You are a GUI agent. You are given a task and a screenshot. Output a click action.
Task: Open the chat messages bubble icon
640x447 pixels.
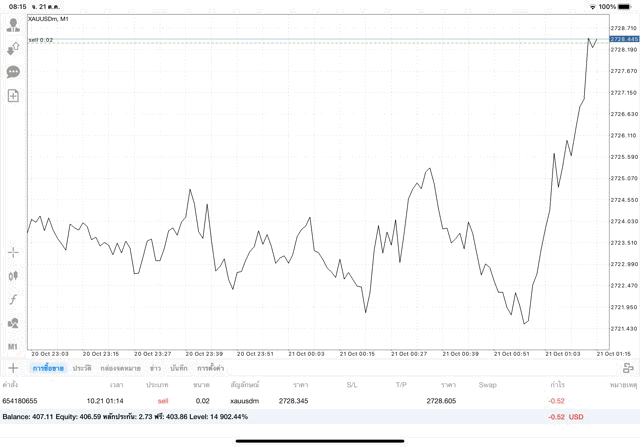click(x=13, y=72)
